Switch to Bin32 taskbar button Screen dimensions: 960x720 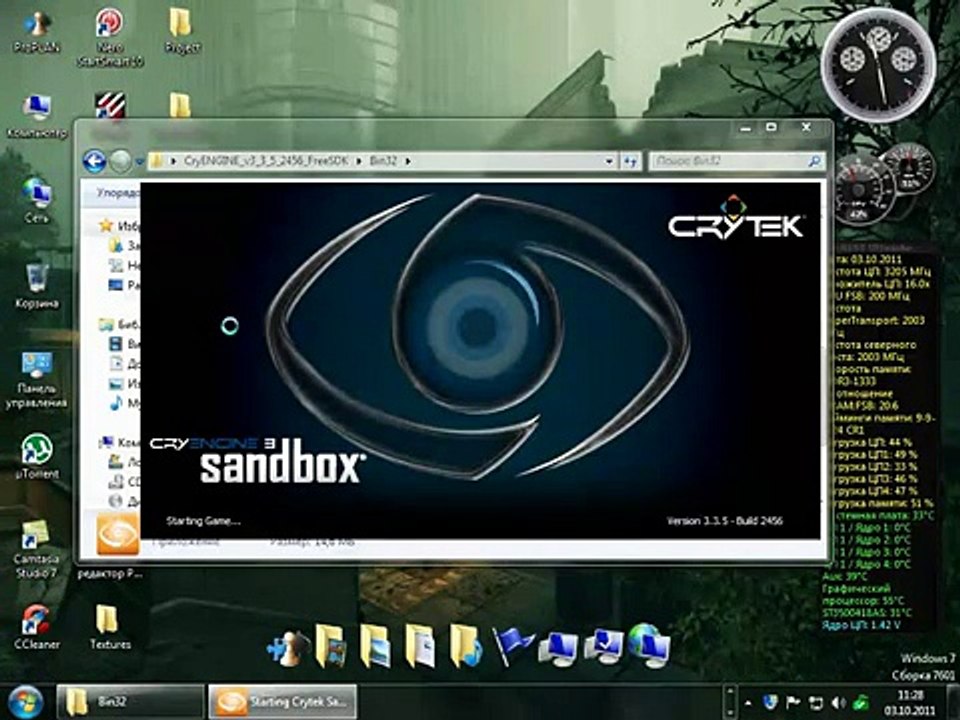[130, 702]
